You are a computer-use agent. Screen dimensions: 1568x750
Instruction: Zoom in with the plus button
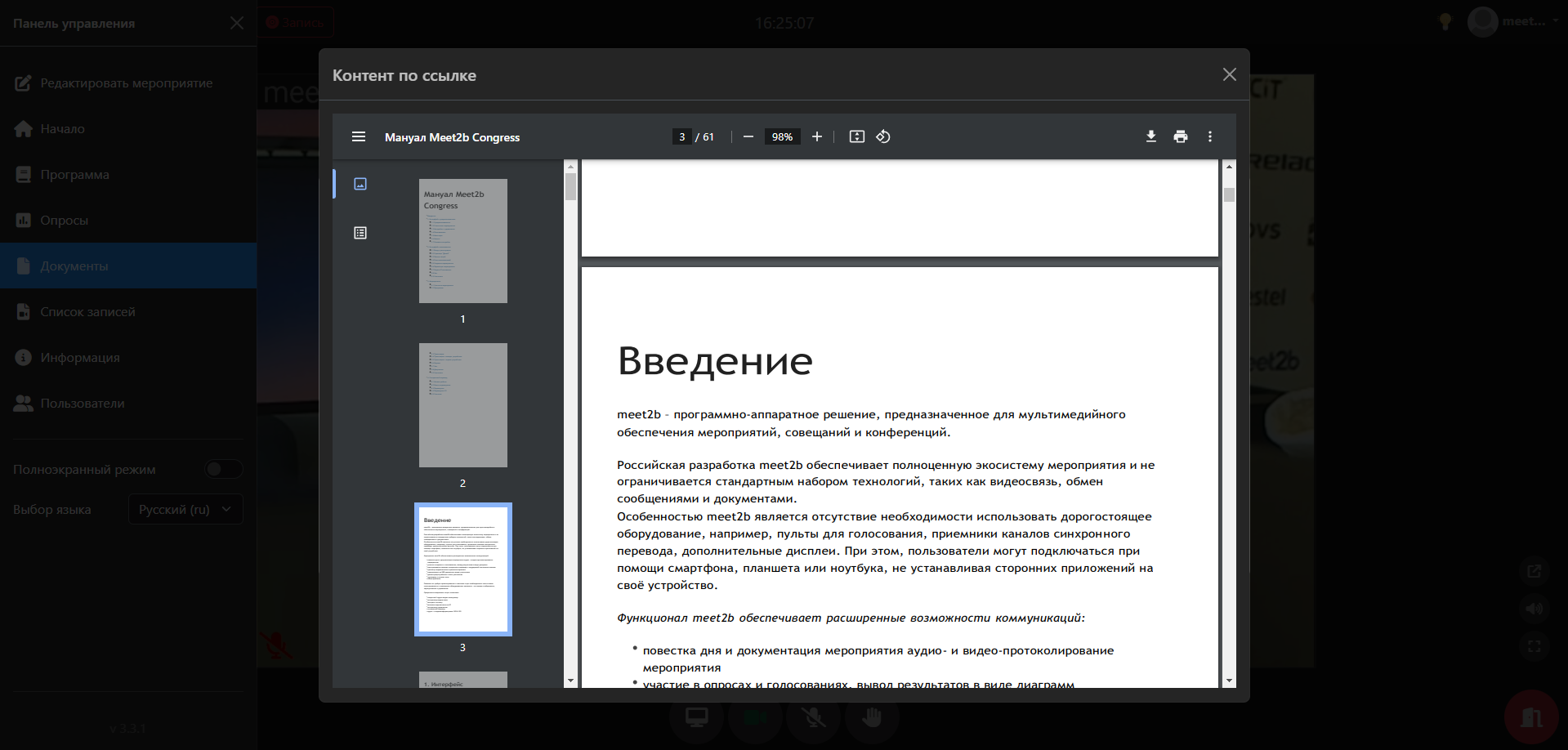click(816, 136)
